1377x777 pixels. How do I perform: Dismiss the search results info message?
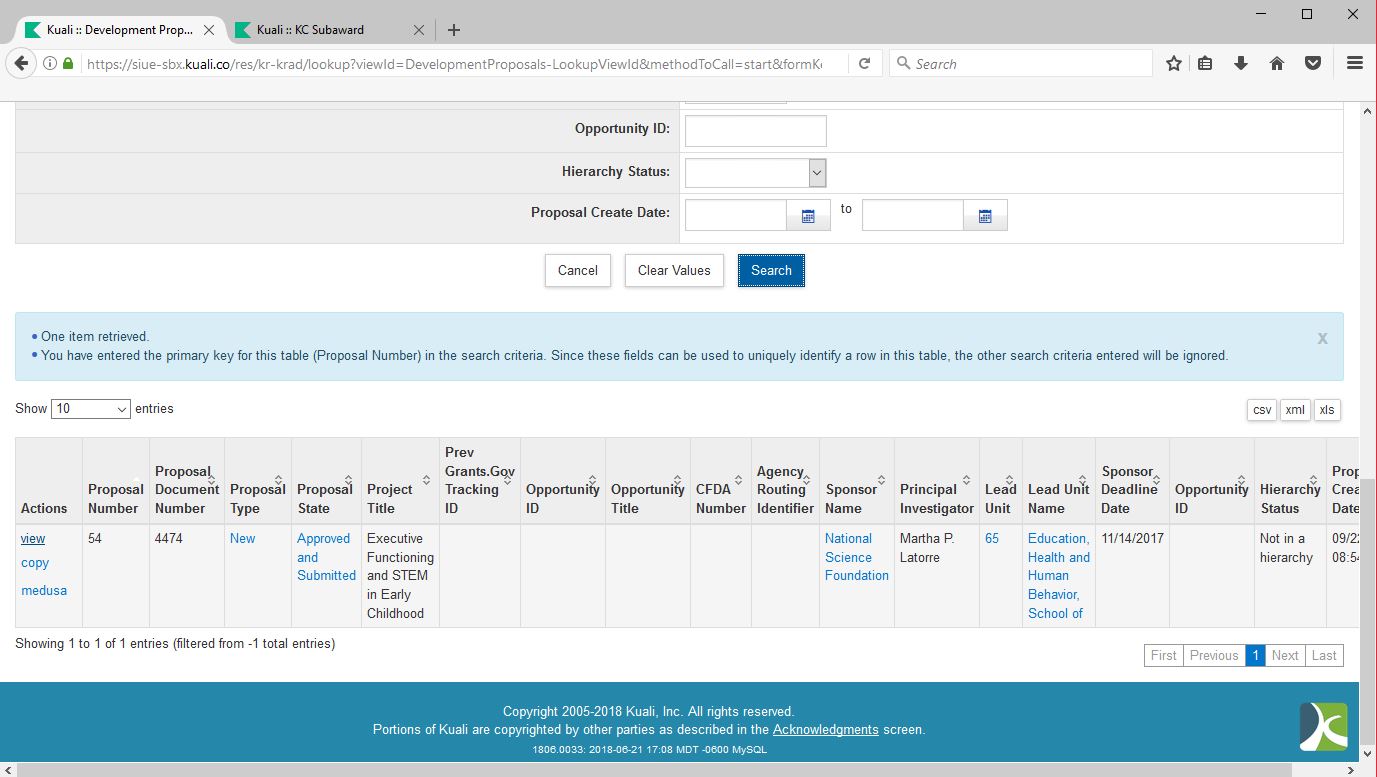coord(1322,338)
